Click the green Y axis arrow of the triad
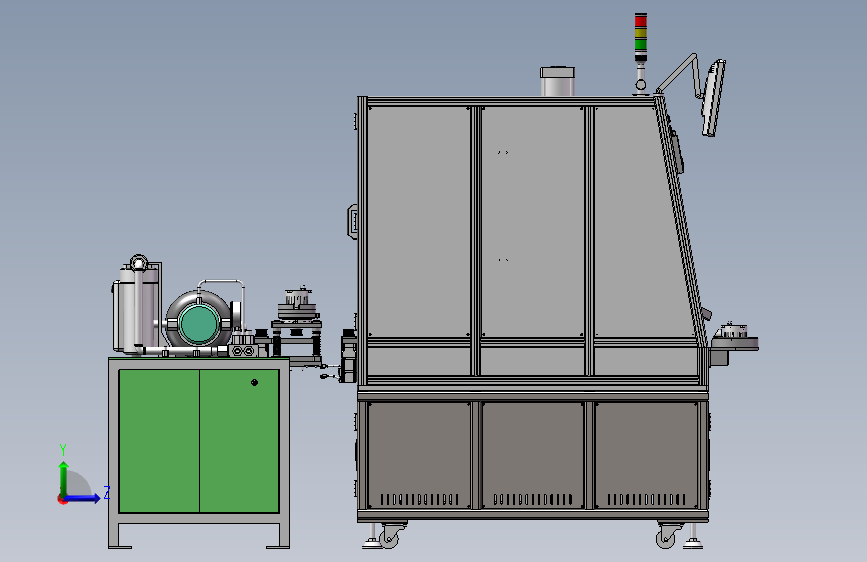The image size is (867, 562). [64, 478]
